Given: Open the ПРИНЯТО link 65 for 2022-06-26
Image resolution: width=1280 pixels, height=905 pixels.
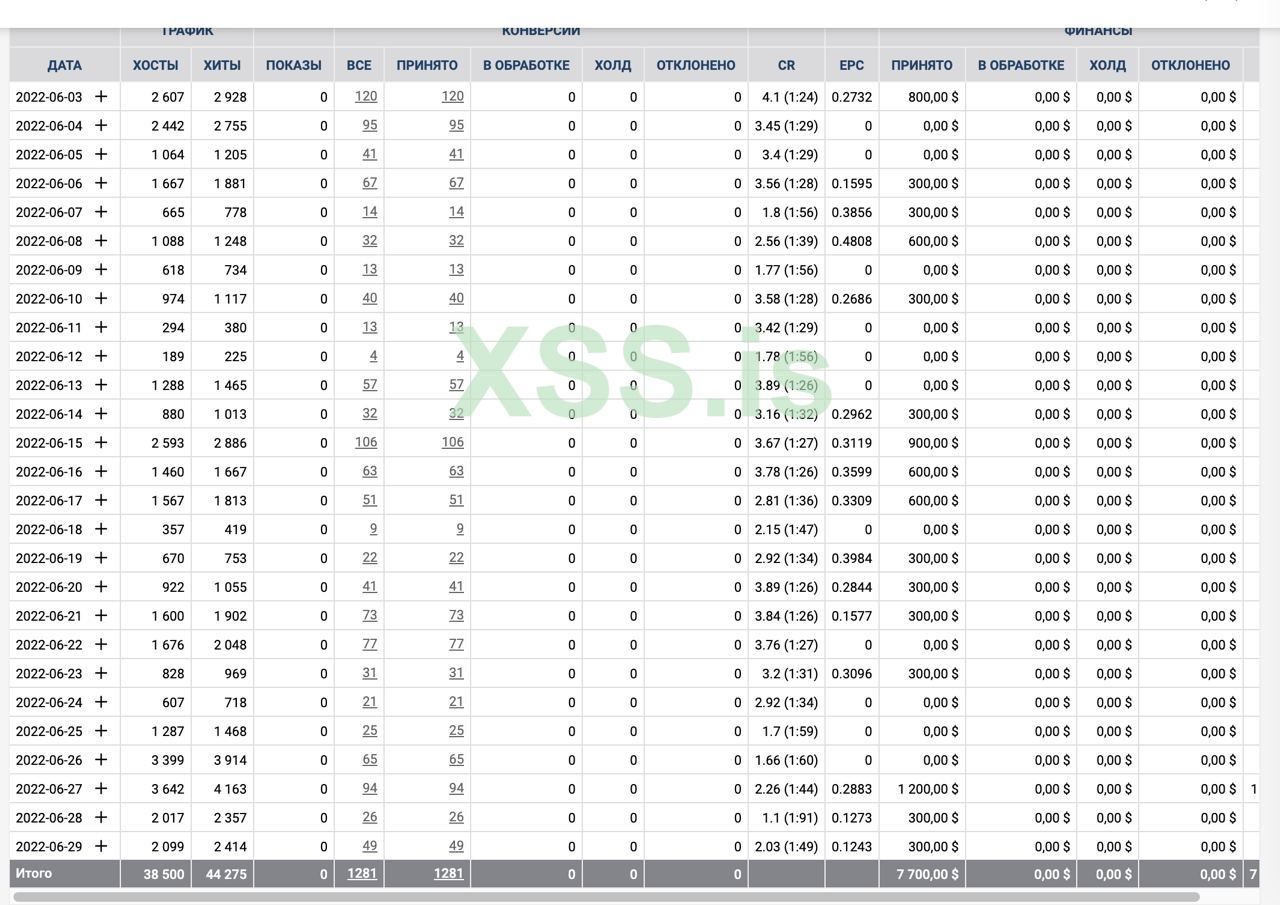Looking at the screenshot, I should tap(456, 759).
